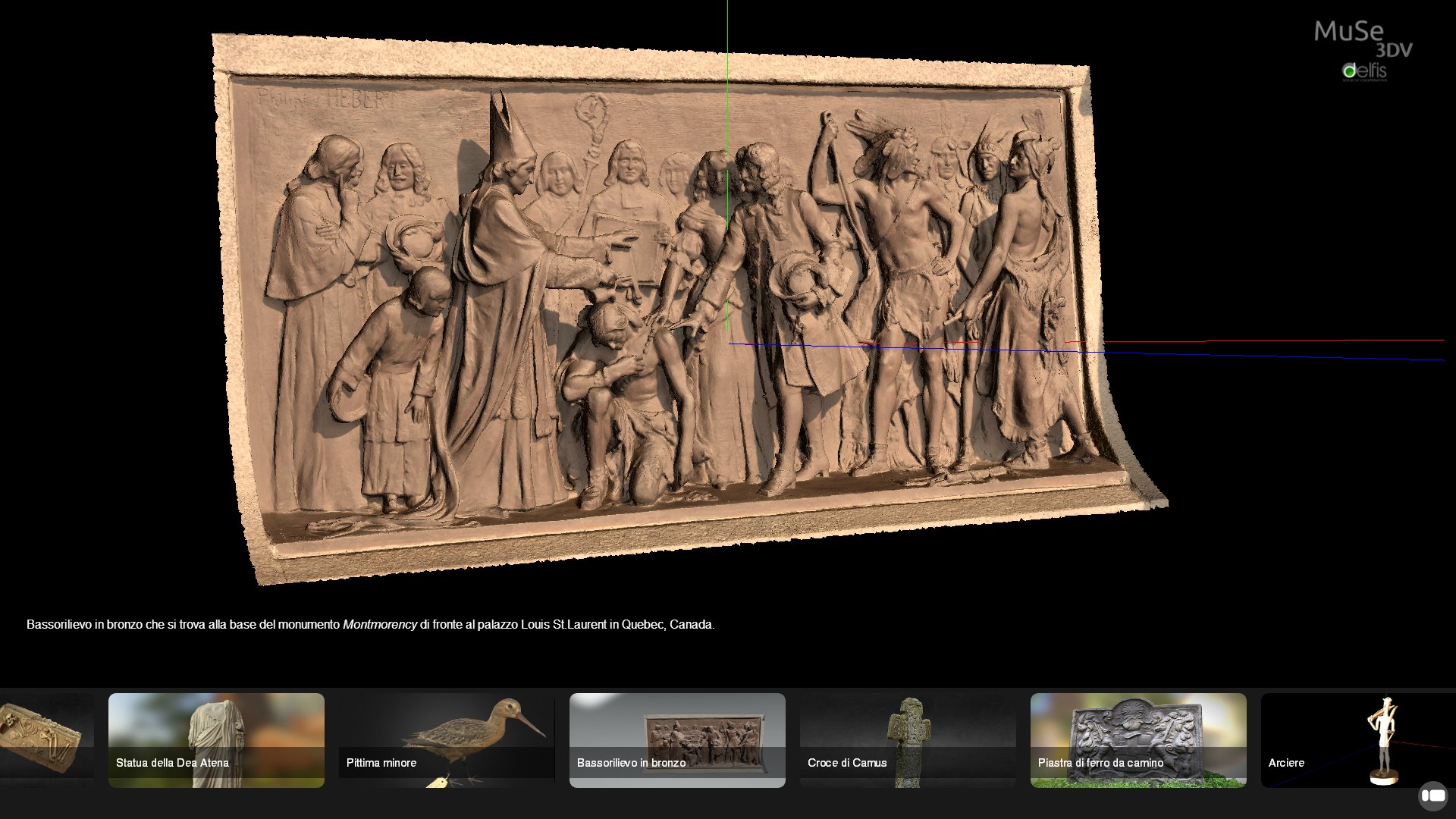This screenshot has height=819, width=1456.
Task: Open the Statua della Dea Atena thumbnail
Action: click(216, 740)
